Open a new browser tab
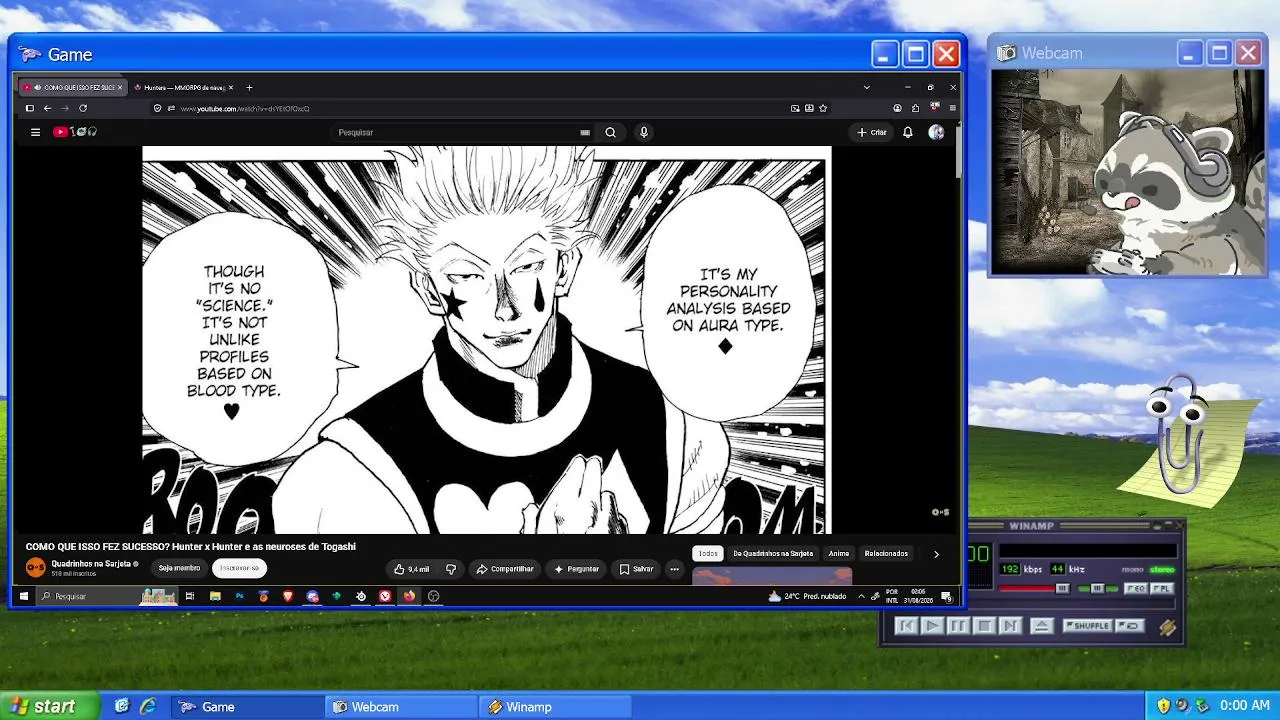1280x720 pixels. [x=249, y=87]
